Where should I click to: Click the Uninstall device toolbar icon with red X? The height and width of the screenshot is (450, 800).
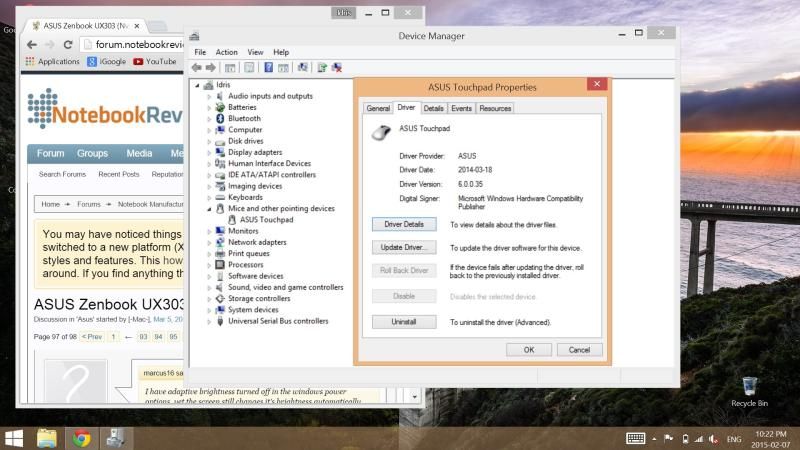pos(337,67)
